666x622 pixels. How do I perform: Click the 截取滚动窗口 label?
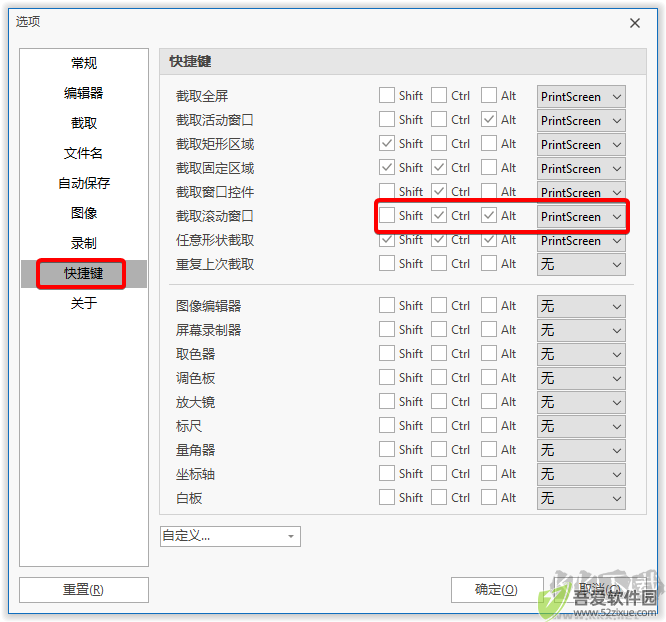[214, 216]
